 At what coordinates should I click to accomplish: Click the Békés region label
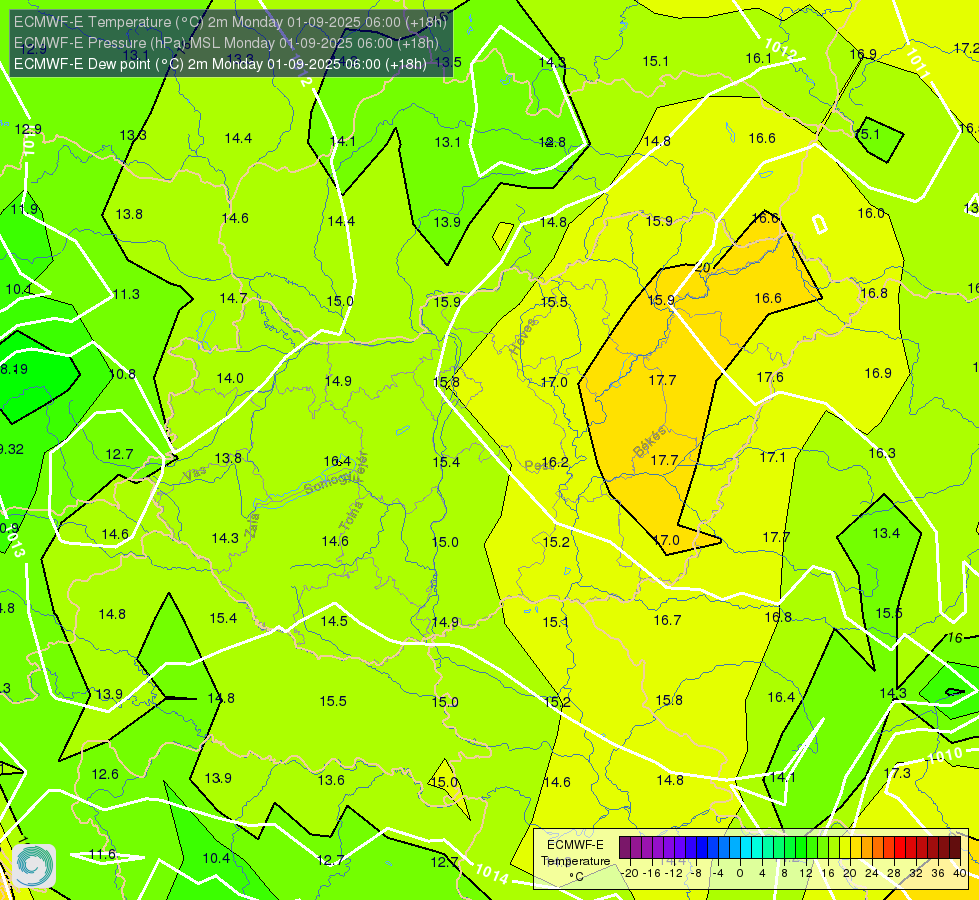650,442
